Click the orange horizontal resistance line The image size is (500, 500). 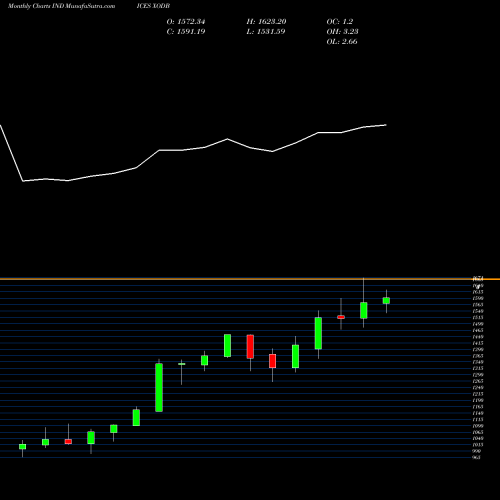pyautogui.click(x=250, y=279)
